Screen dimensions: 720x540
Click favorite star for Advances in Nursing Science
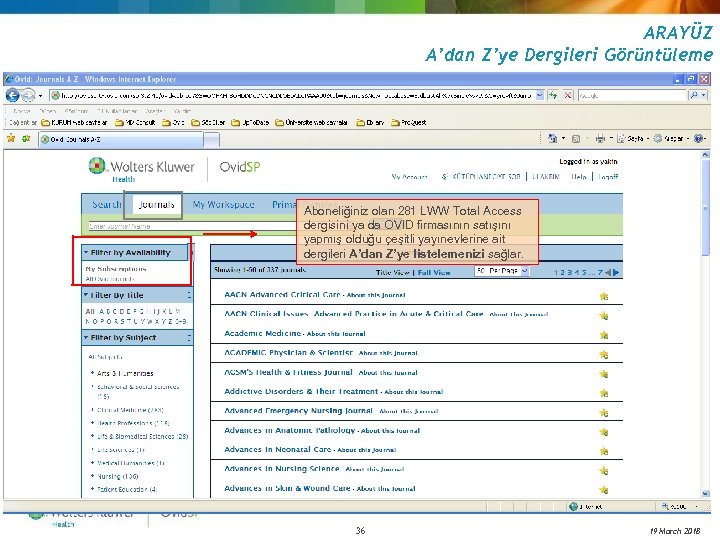tap(604, 471)
